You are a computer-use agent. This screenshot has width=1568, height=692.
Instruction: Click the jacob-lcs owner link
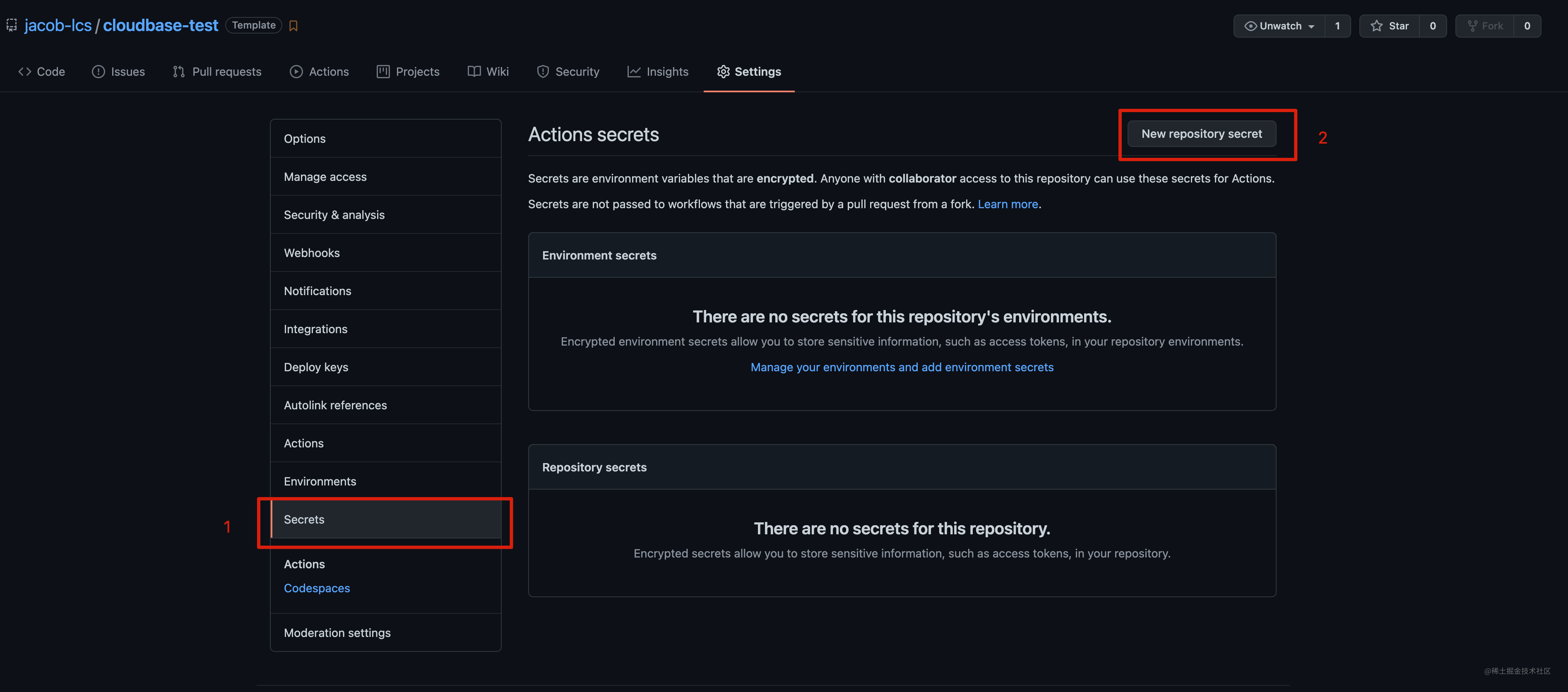coord(58,26)
